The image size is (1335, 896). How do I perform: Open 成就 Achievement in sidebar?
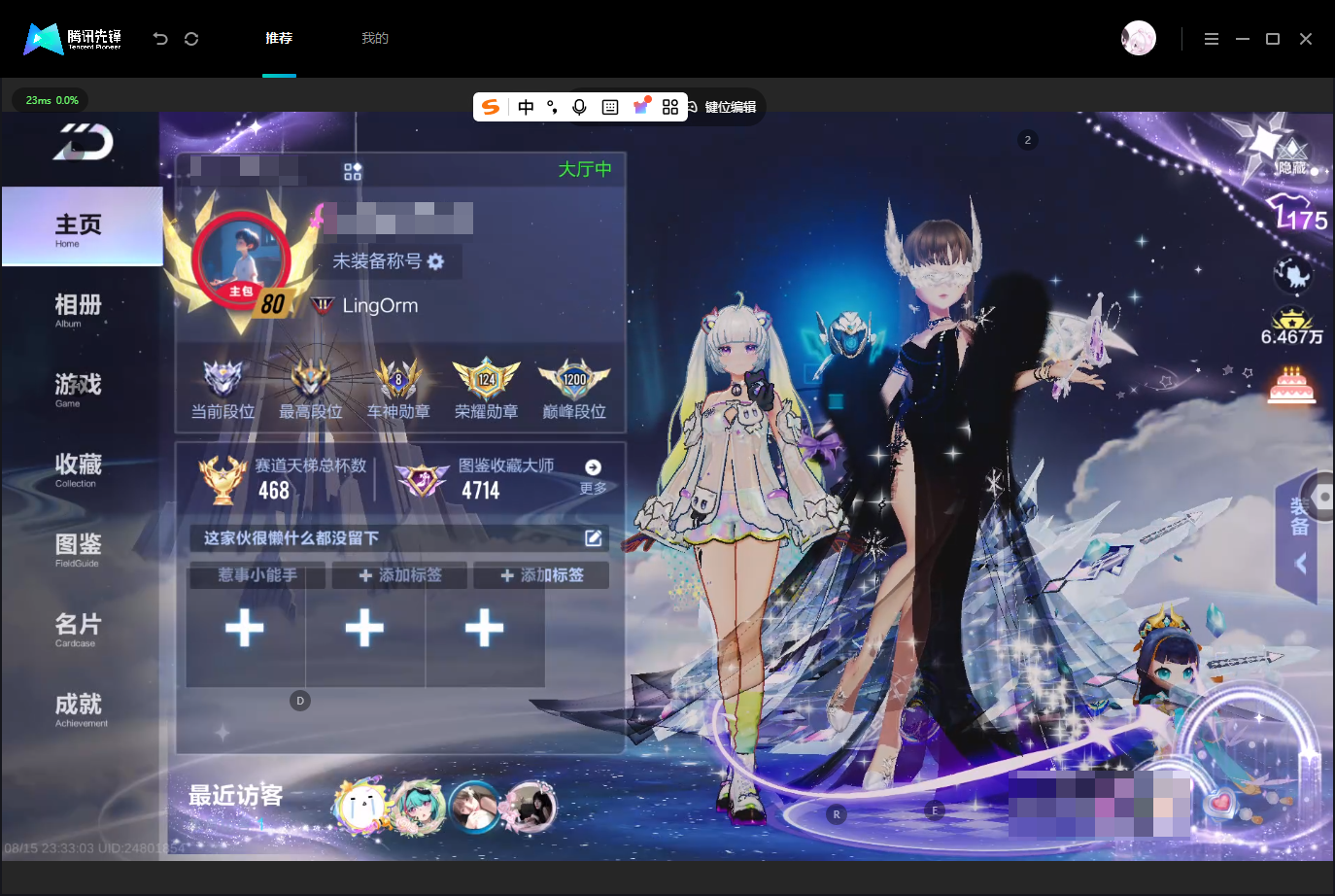79,709
